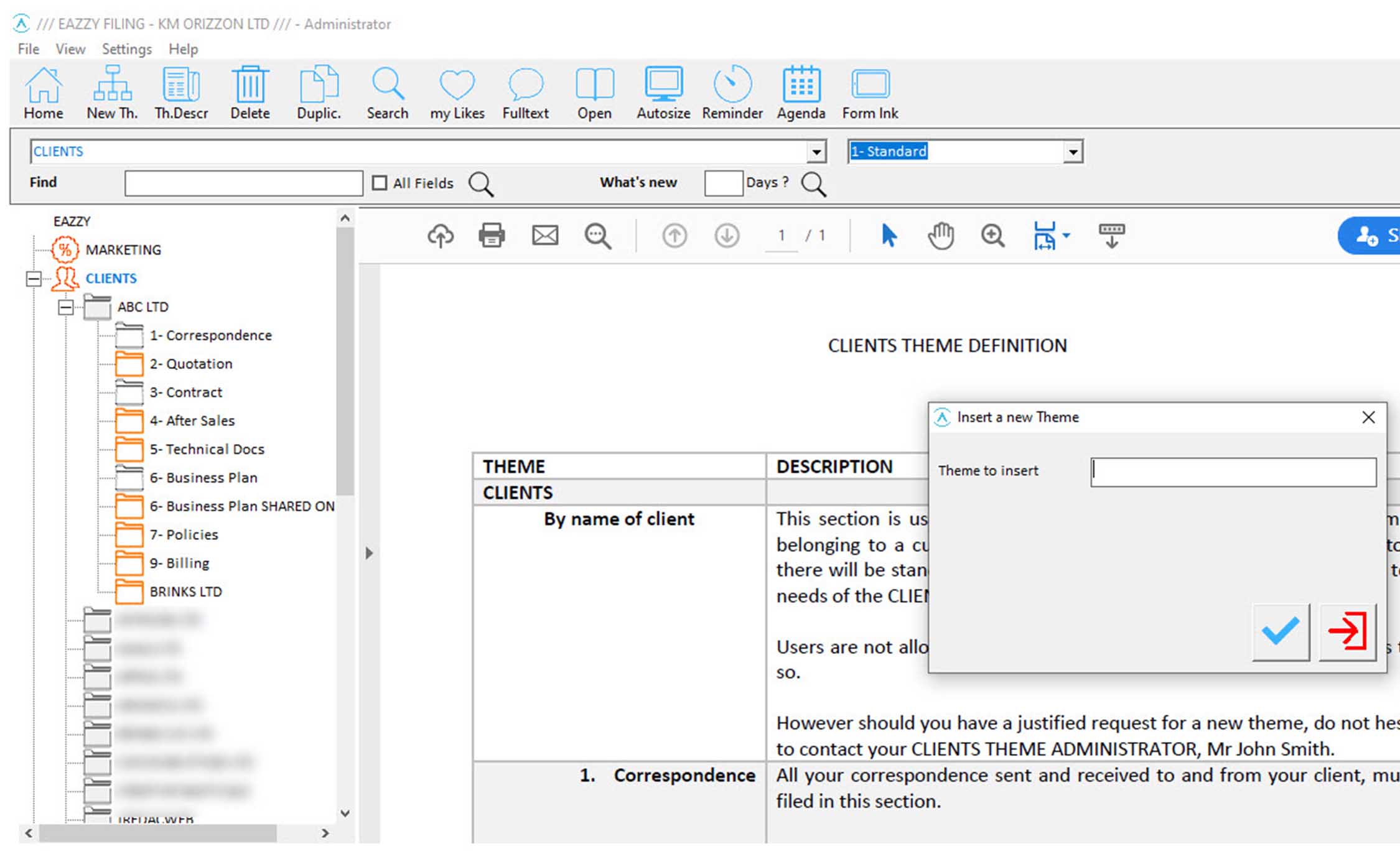1400x854 pixels.
Task: Click the Open book icon
Action: (x=594, y=93)
